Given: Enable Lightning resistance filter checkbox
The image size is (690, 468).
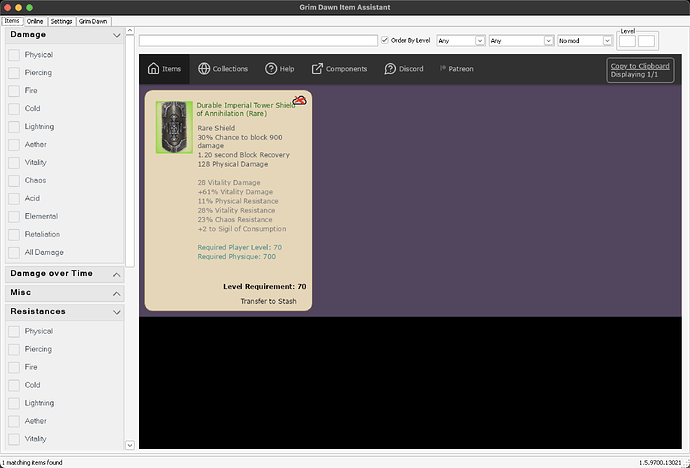Looking at the screenshot, I should coord(14,403).
